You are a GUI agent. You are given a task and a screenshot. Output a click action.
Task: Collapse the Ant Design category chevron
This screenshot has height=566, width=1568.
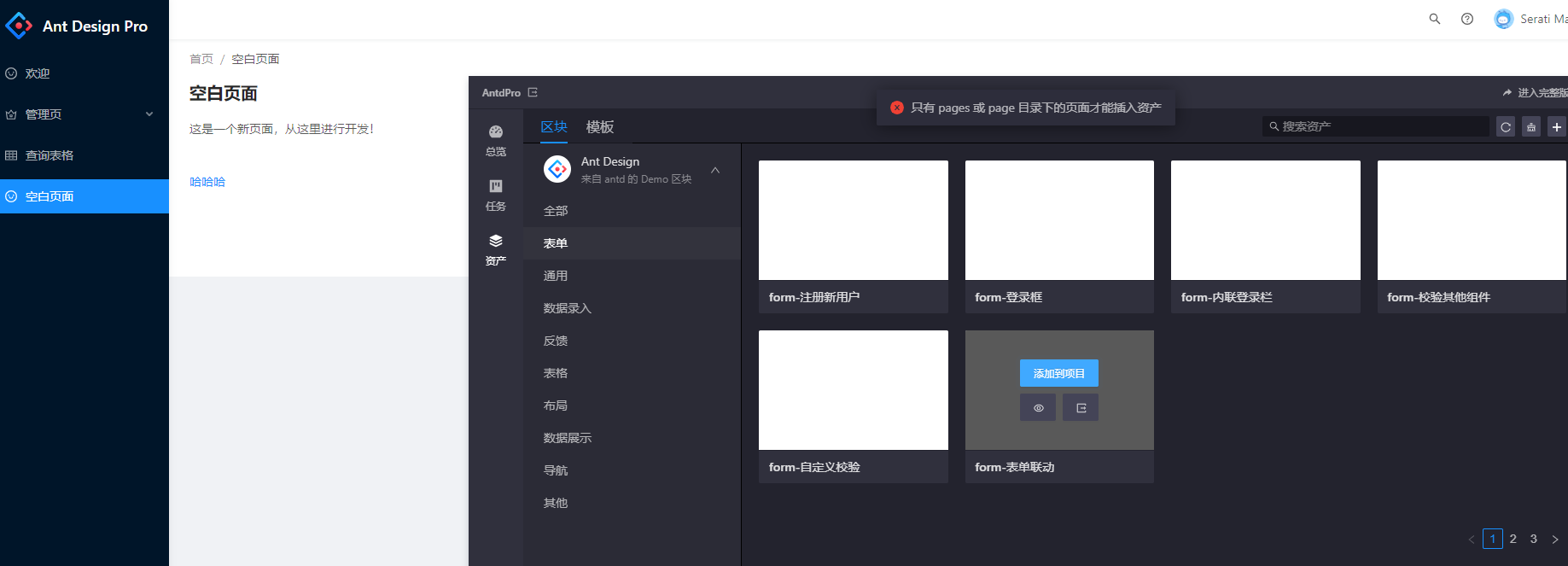tap(715, 170)
